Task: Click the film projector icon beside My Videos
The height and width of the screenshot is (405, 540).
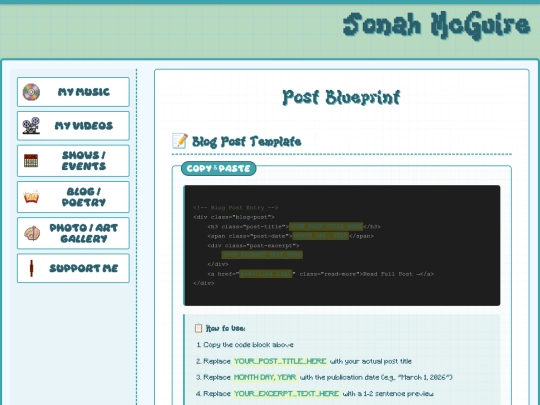Action: click(31, 126)
